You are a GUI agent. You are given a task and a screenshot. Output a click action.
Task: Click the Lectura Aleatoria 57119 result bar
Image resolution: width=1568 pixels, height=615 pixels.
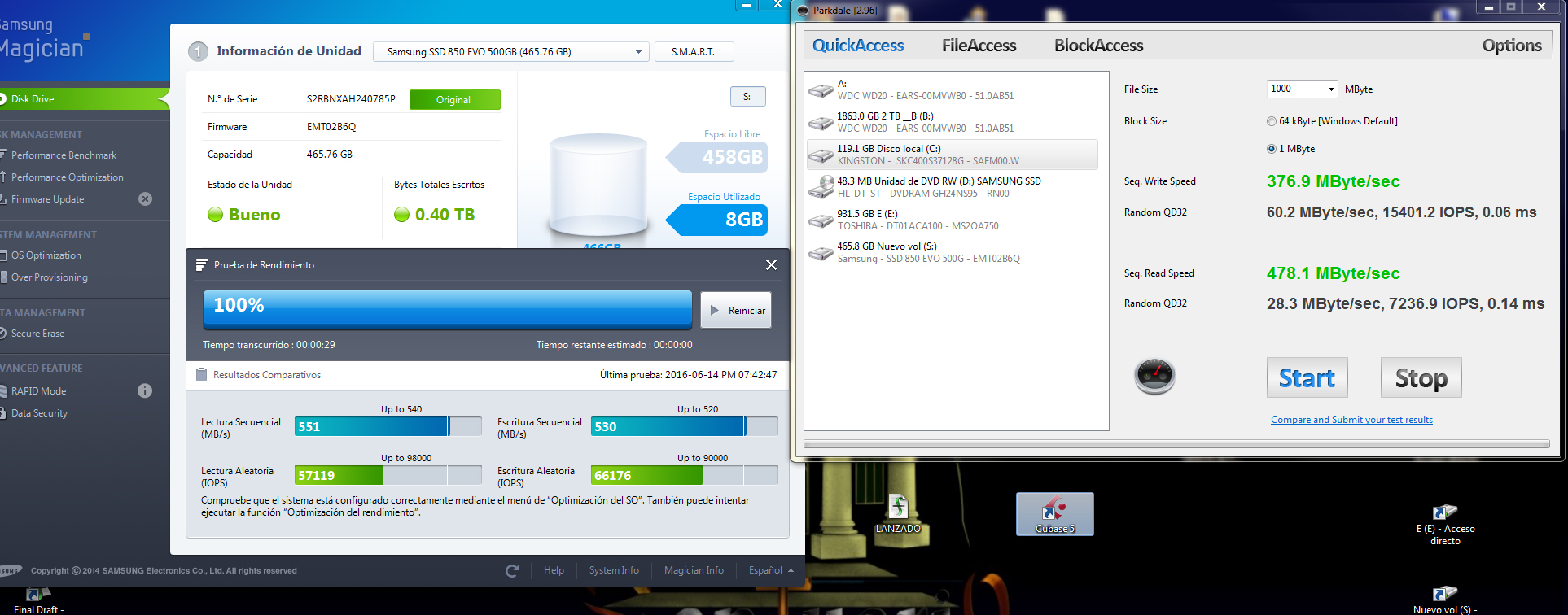point(388,475)
